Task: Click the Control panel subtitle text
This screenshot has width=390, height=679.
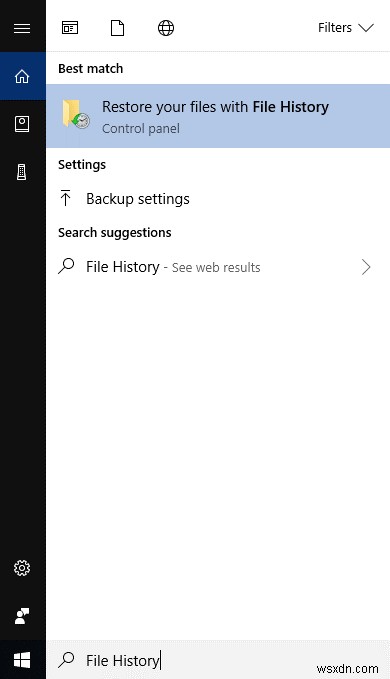Action: tap(141, 129)
